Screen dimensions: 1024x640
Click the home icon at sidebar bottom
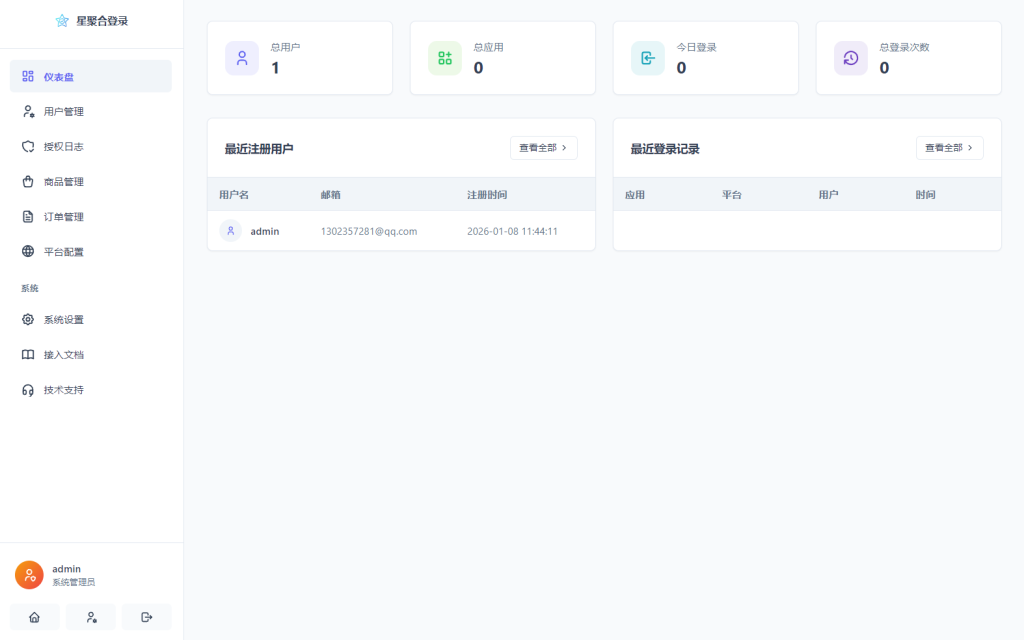[x=34, y=617]
